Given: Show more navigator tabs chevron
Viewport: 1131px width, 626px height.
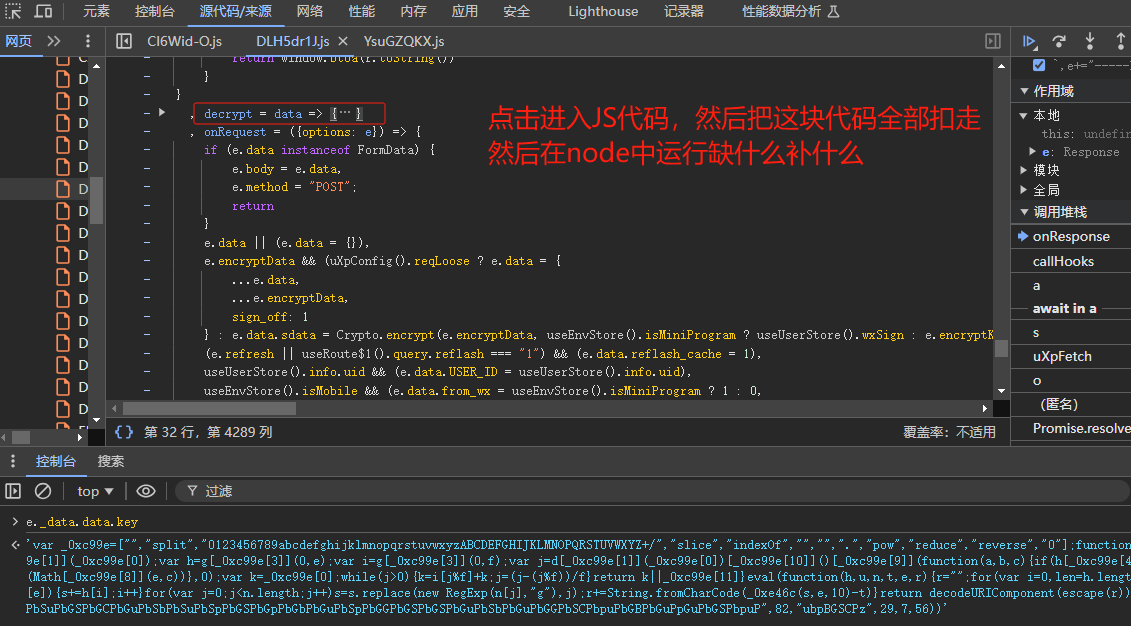Looking at the screenshot, I should 54,41.
